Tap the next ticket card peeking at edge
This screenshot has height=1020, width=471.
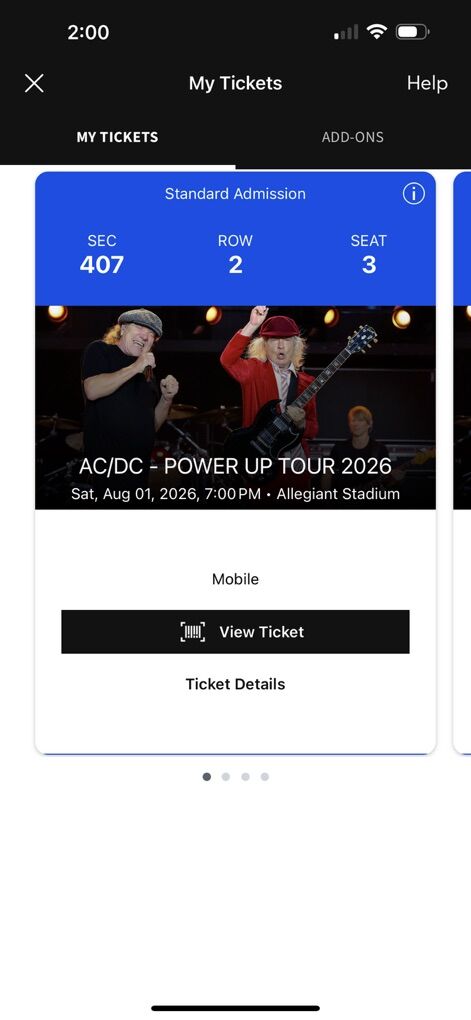(x=462, y=463)
